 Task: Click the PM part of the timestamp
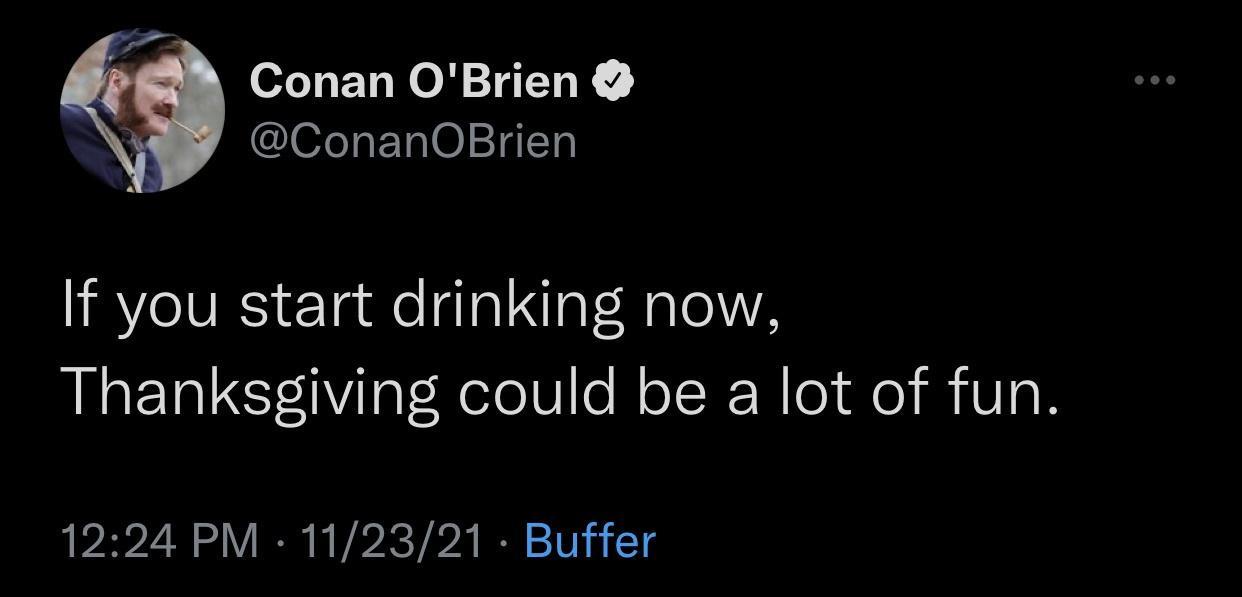[x=226, y=541]
